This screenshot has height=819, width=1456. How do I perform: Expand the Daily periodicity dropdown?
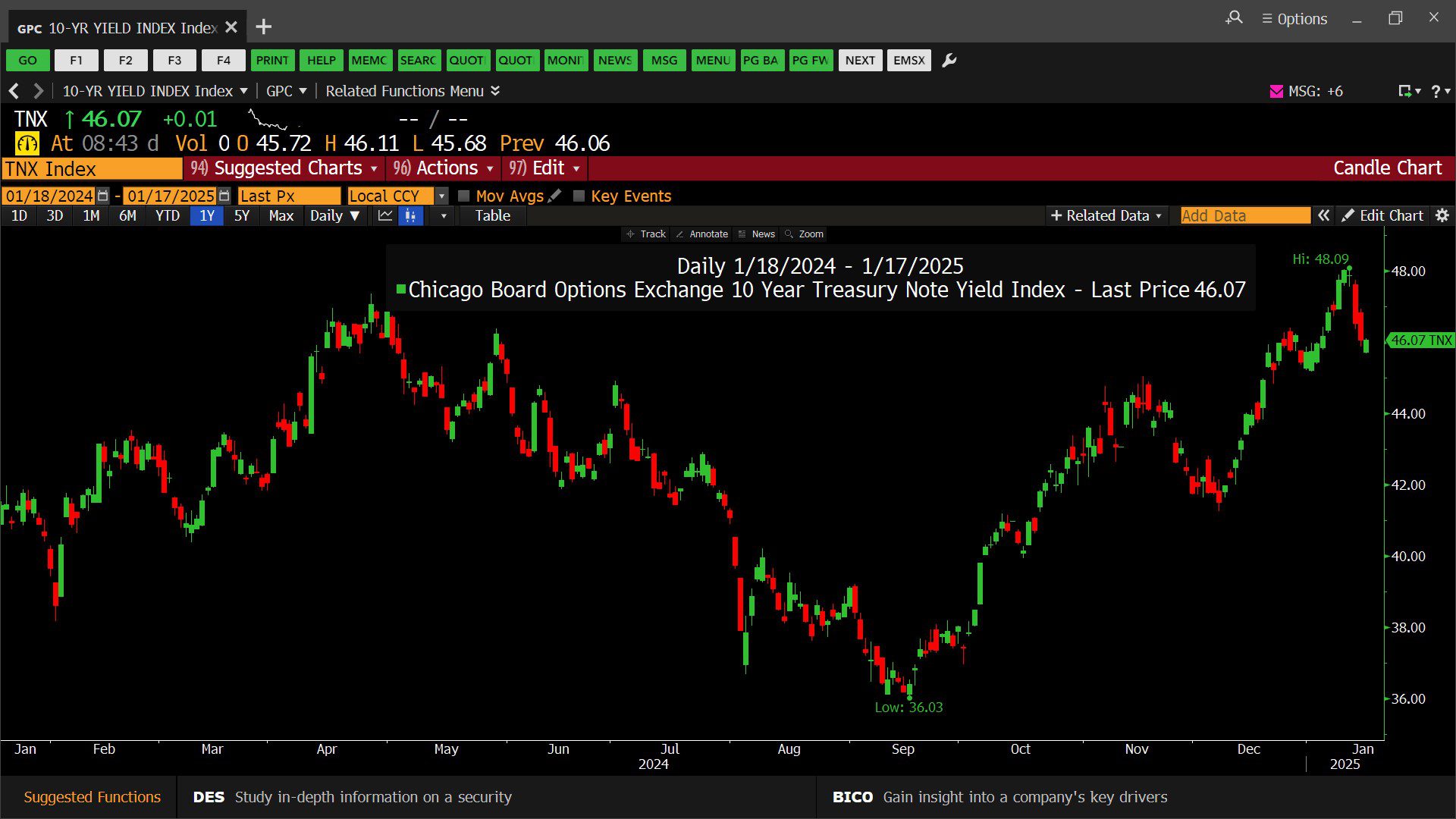click(334, 216)
